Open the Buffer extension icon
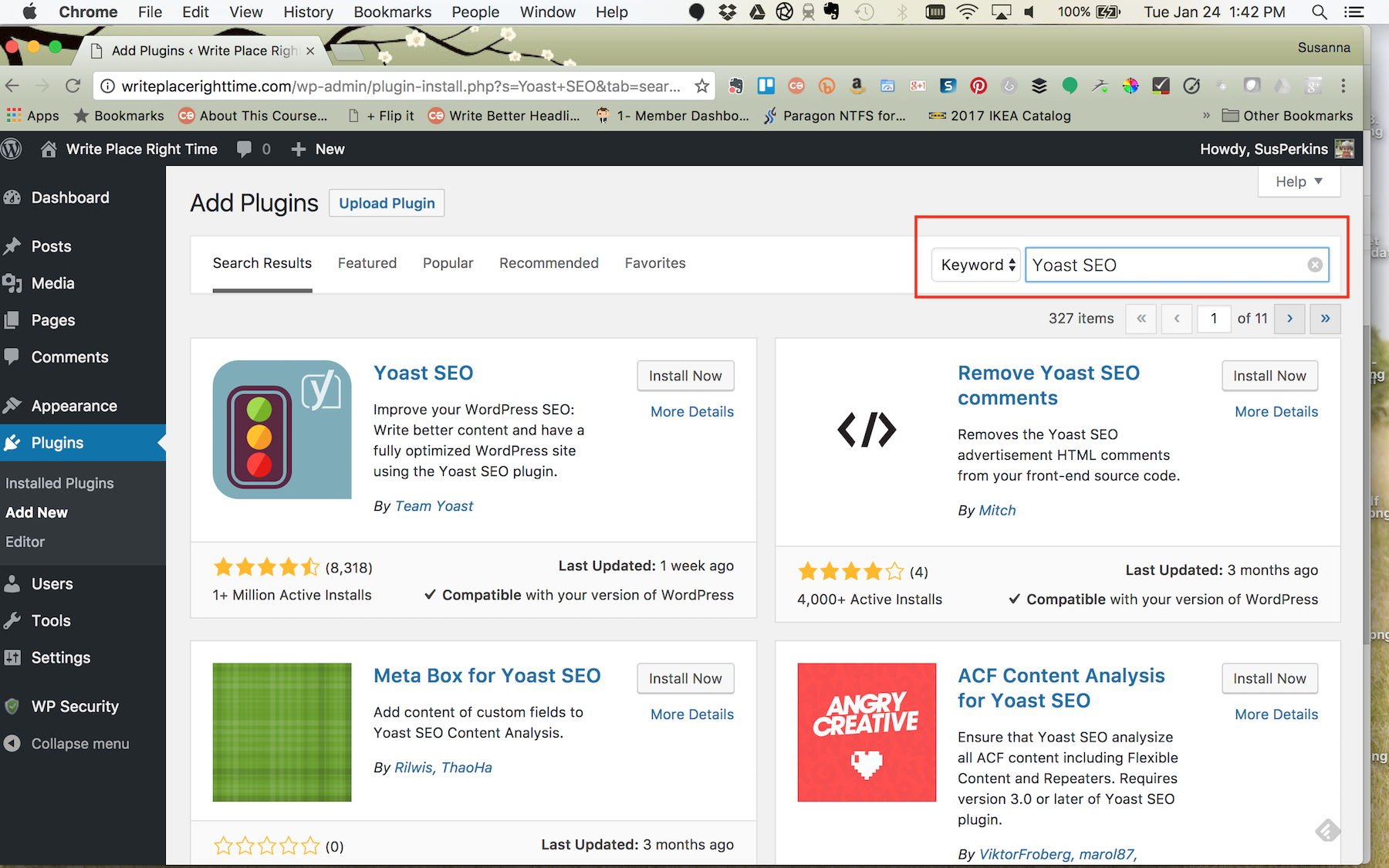 click(1039, 86)
